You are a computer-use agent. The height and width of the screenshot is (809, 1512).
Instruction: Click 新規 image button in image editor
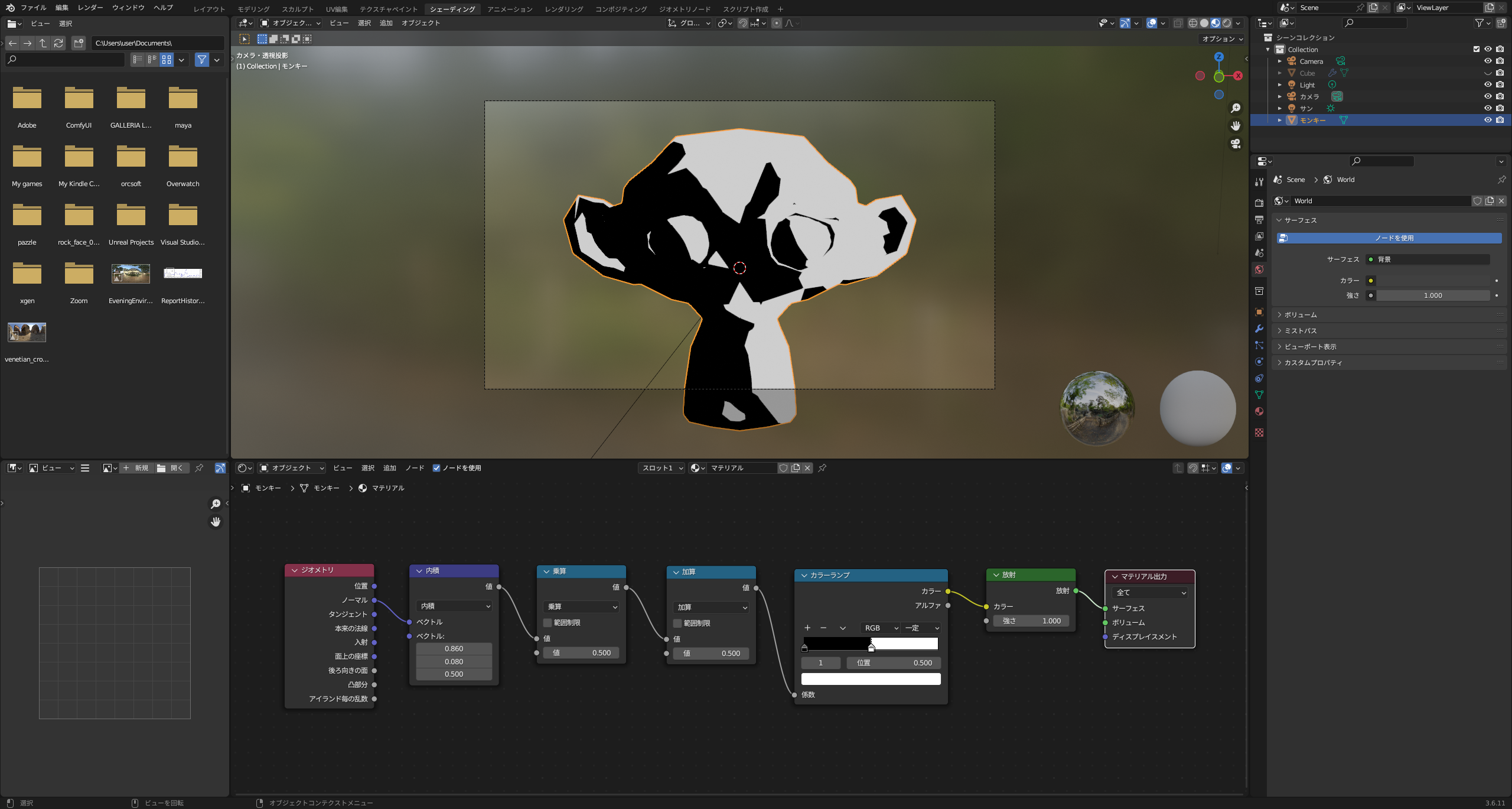(x=136, y=468)
